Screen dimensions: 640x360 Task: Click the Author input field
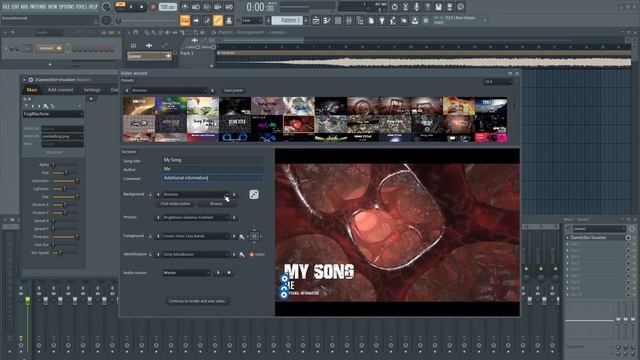(x=212, y=169)
